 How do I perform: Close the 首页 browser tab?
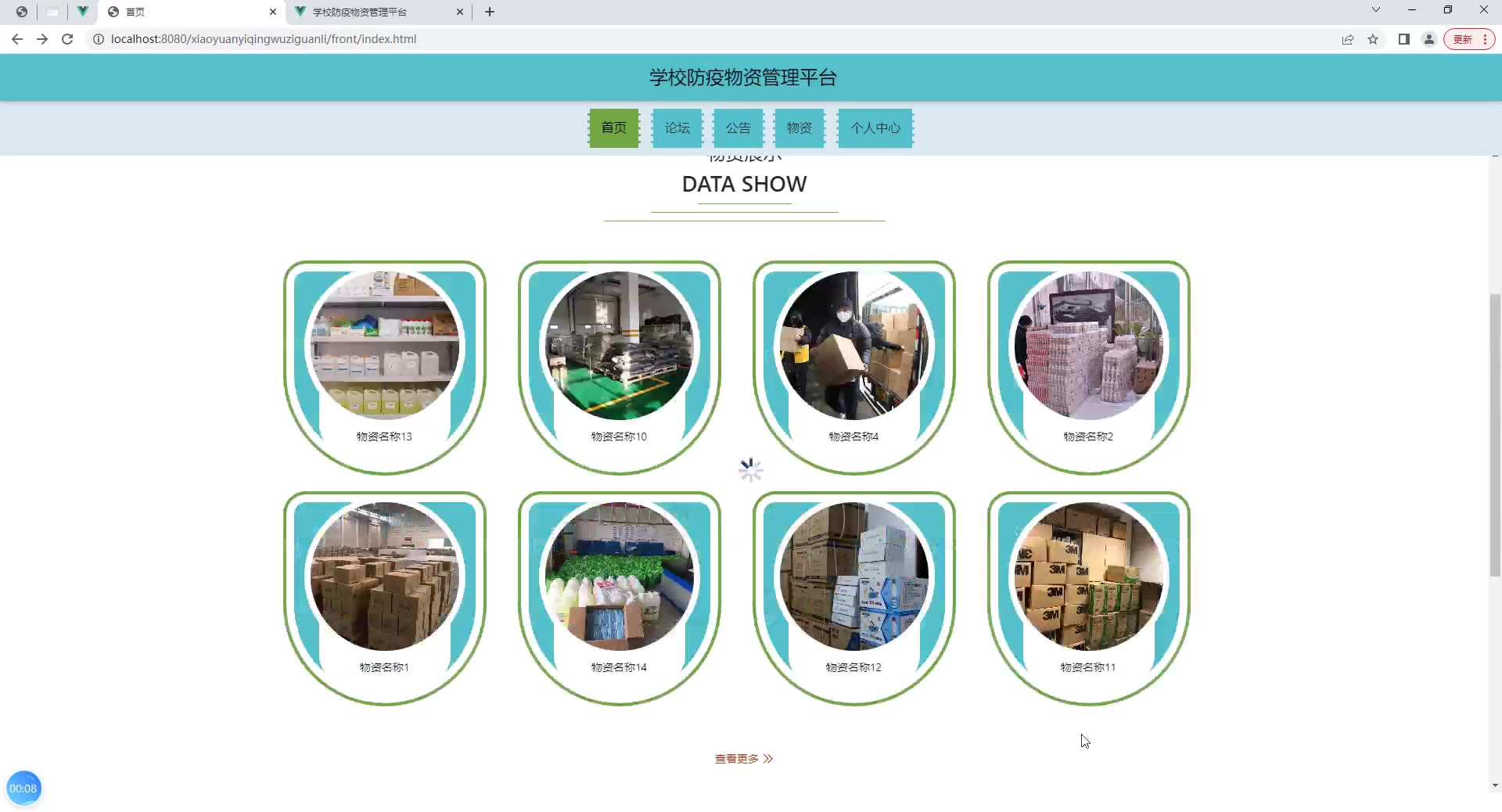(x=273, y=12)
